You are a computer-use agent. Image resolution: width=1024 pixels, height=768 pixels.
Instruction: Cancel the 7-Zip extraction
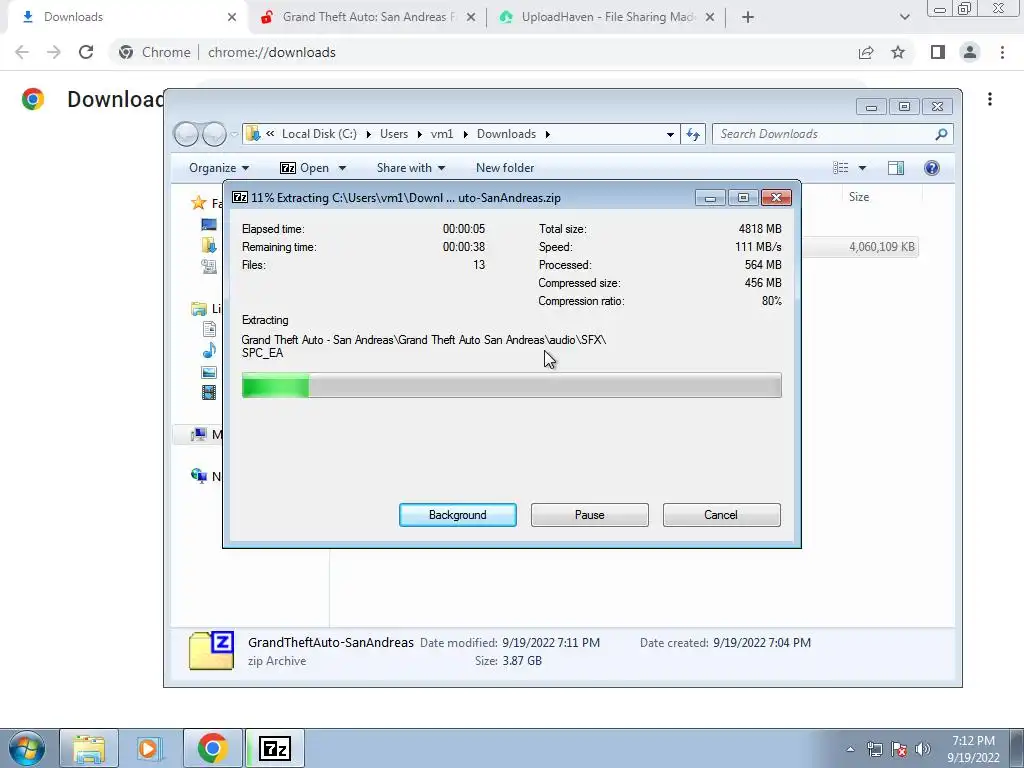pyautogui.click(x=721, y=515)
